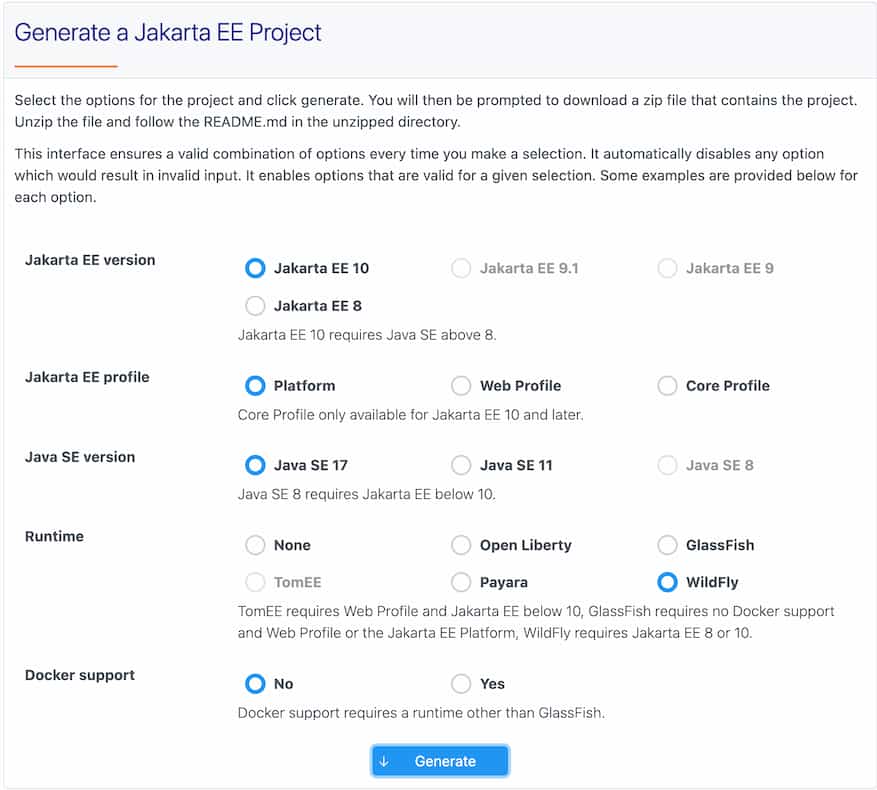Choose the Core Profile option

point(666,386)
